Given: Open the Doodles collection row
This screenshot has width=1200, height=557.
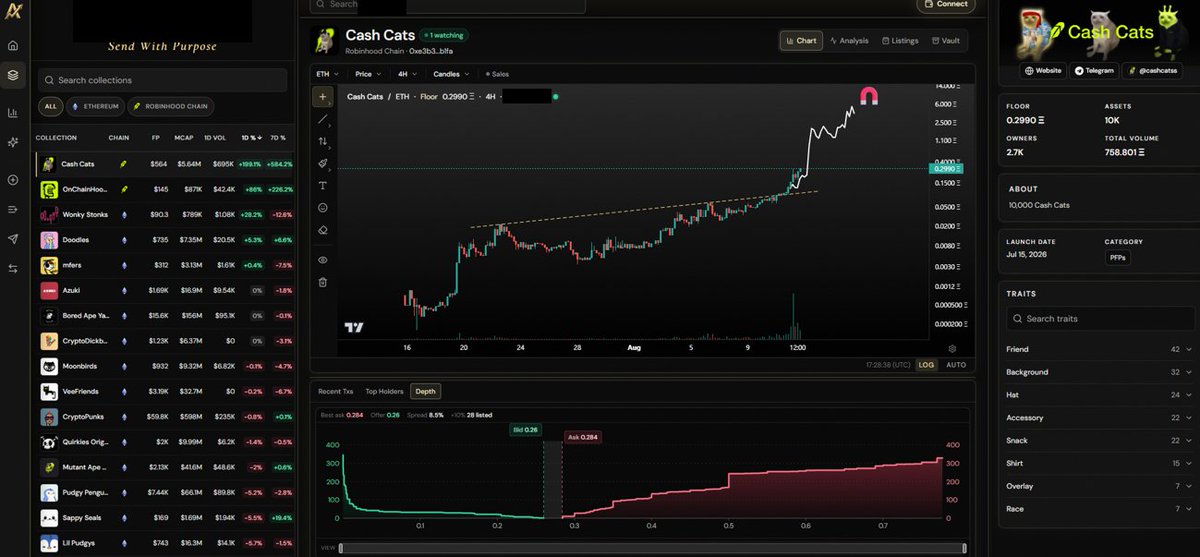Looking at the screenshot, I should [163, 240].
